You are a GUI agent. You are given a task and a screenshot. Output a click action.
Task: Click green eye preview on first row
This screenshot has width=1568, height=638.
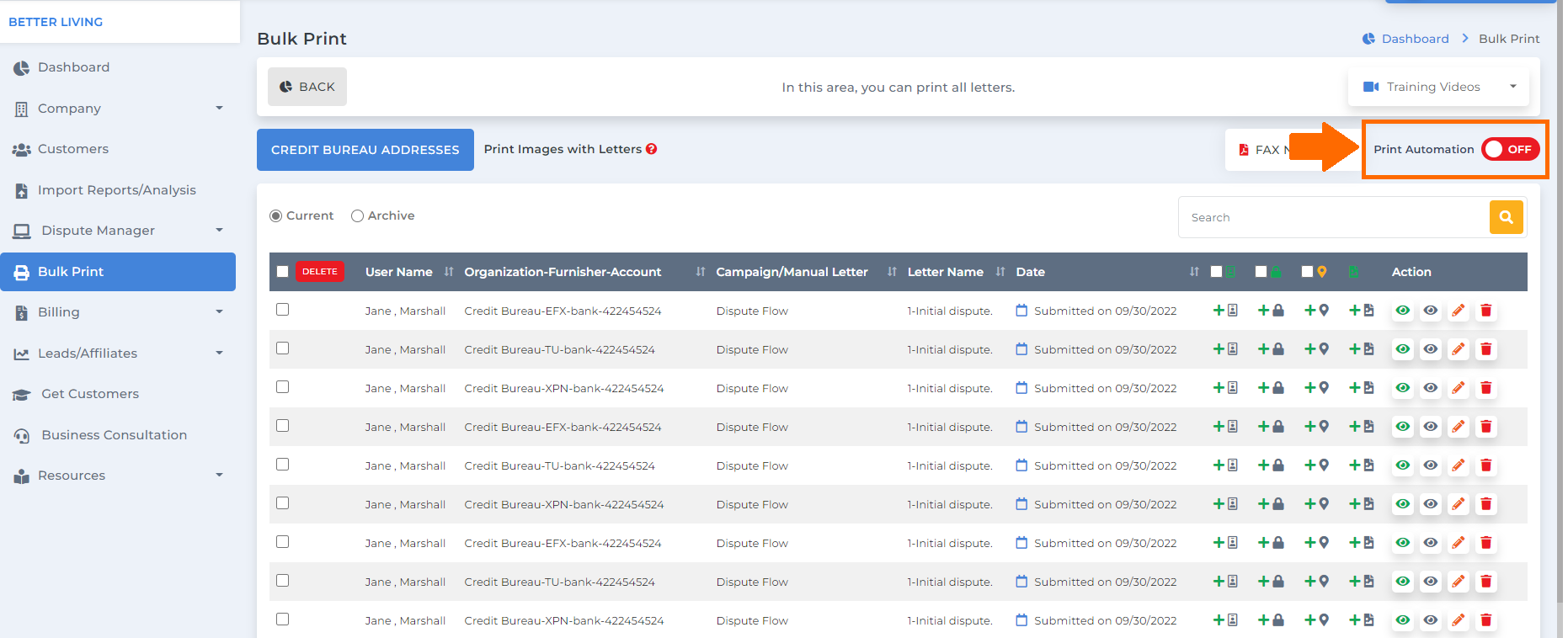tap(1403, 311)
